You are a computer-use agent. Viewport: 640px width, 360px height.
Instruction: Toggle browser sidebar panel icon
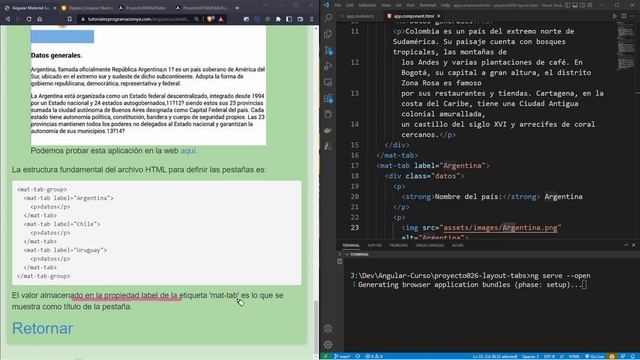289,19
